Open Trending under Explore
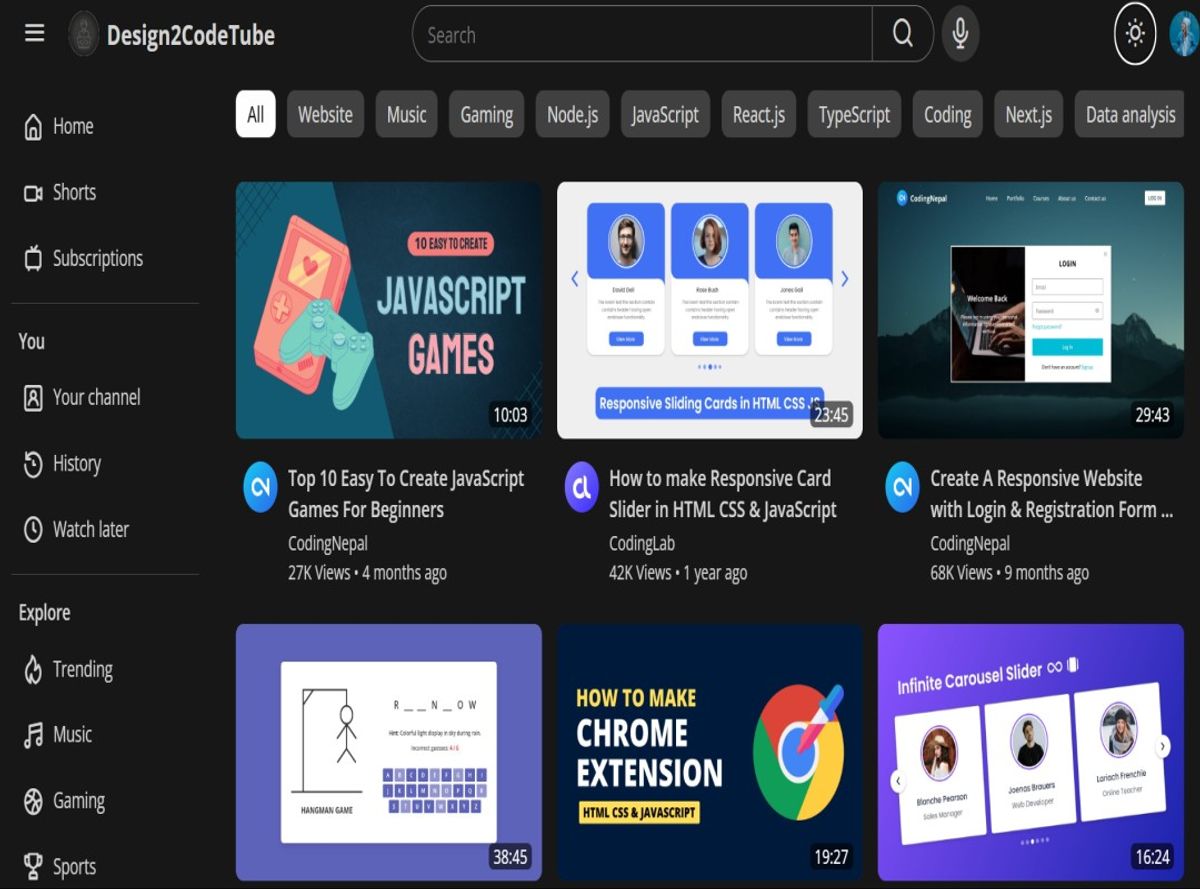 coord(81,670)
